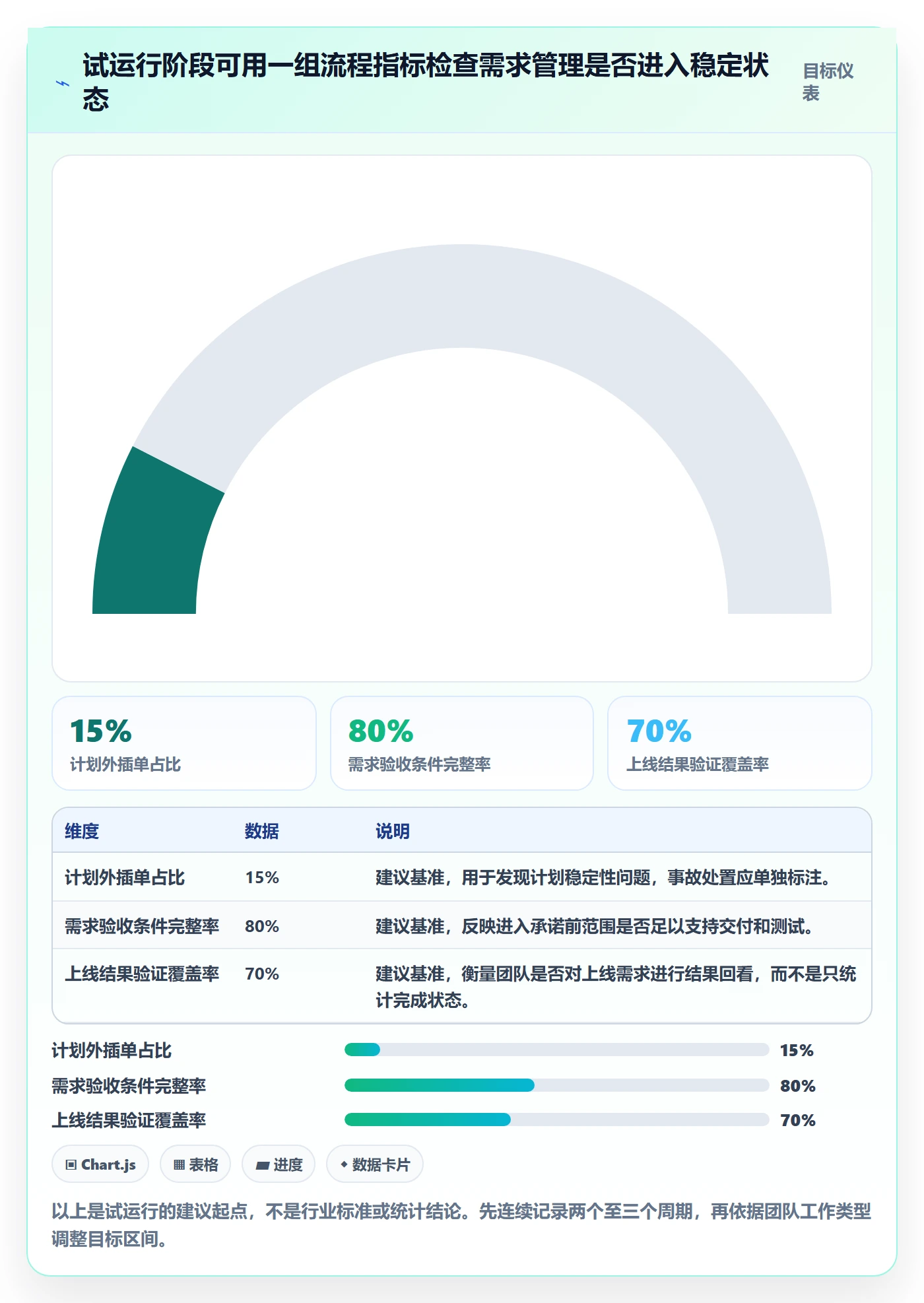Screen dimensions: 924x1303
Task: Click the 80% value after the progress bar
Action: click(x=798, y=1086)
